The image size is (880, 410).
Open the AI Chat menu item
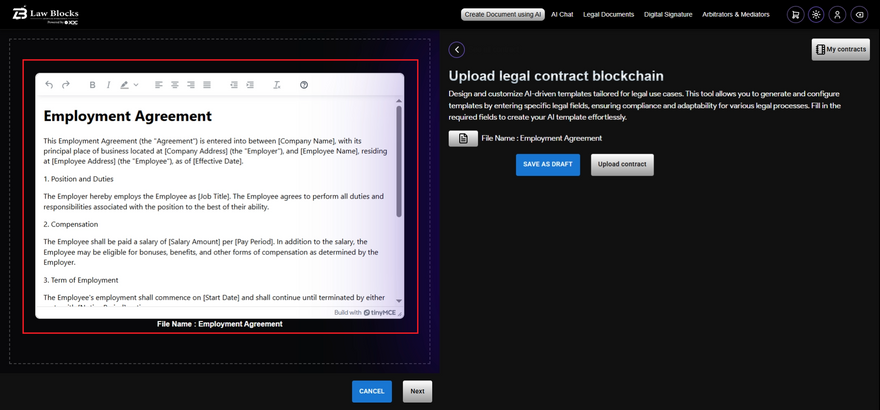(562, 15)
